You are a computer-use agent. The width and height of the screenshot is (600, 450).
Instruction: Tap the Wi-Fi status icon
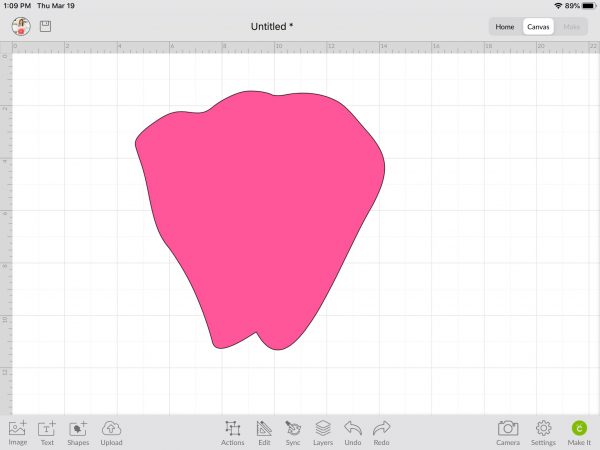[x=558, y=6]
